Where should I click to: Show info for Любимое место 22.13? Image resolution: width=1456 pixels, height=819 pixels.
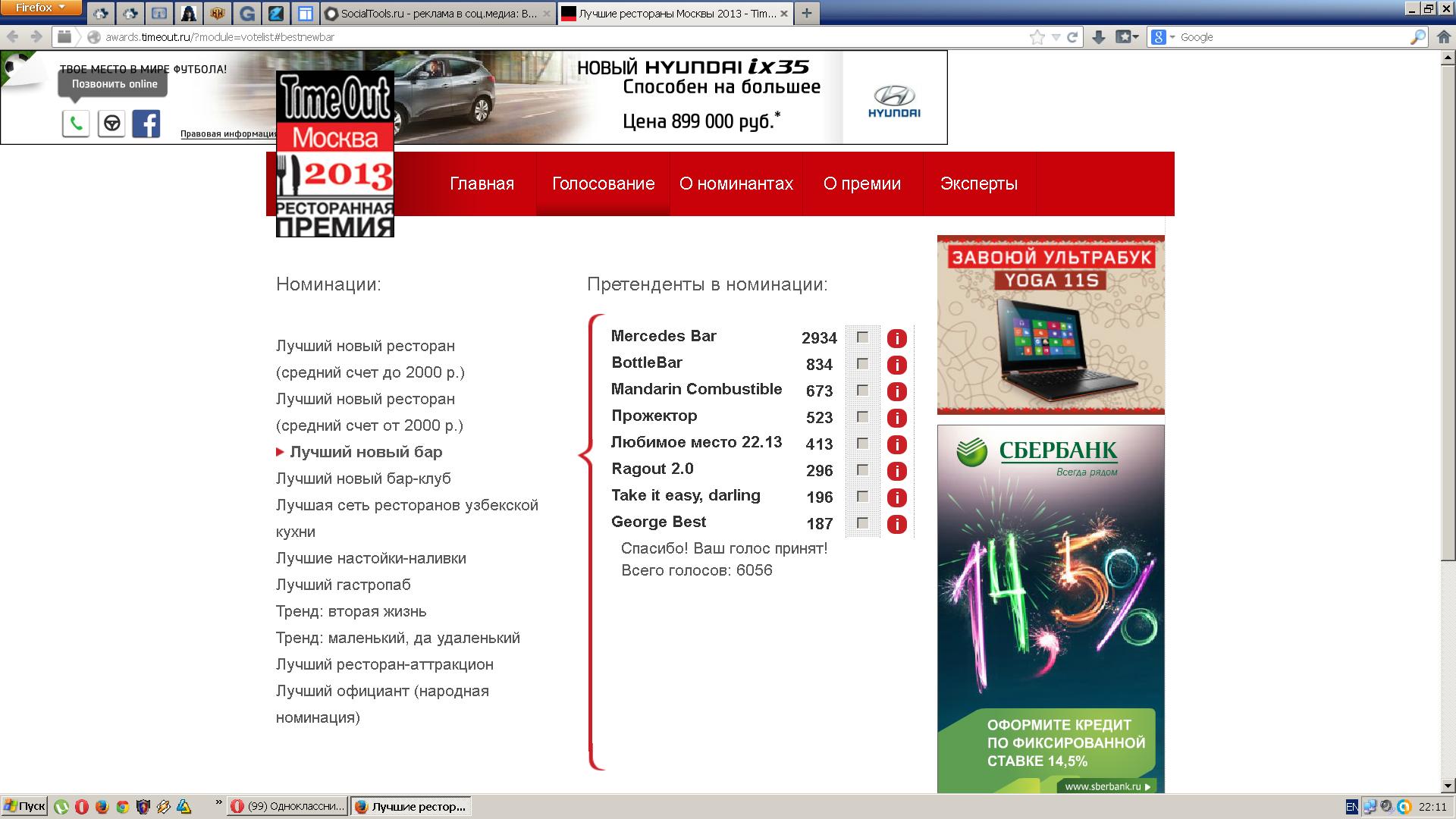pyautogui.click(x=897, y=444)
